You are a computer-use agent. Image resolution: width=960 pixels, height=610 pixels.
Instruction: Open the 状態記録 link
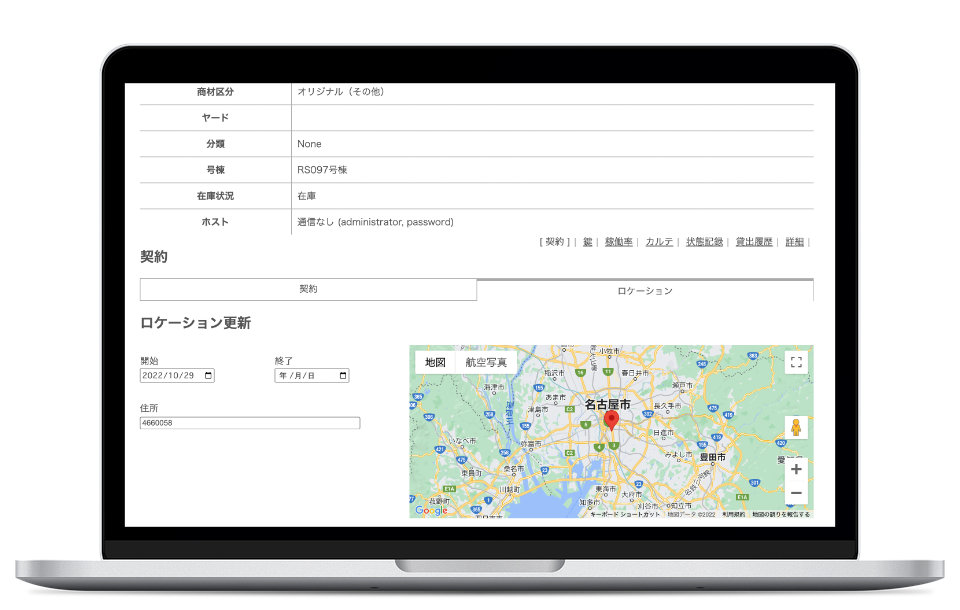click(x=704, y=242)
